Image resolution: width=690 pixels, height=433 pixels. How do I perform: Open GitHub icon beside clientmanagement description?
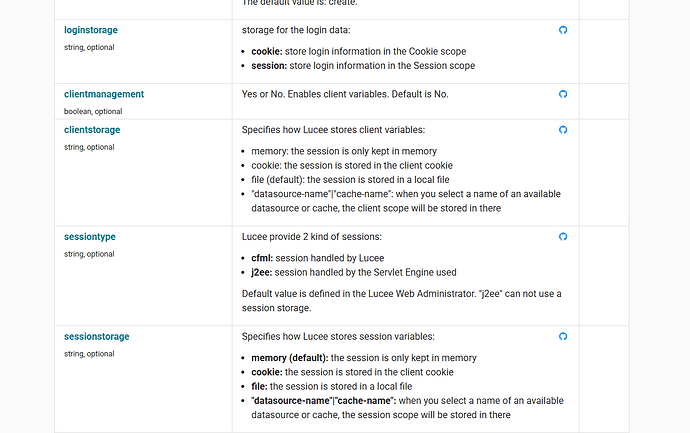[563, 94]
